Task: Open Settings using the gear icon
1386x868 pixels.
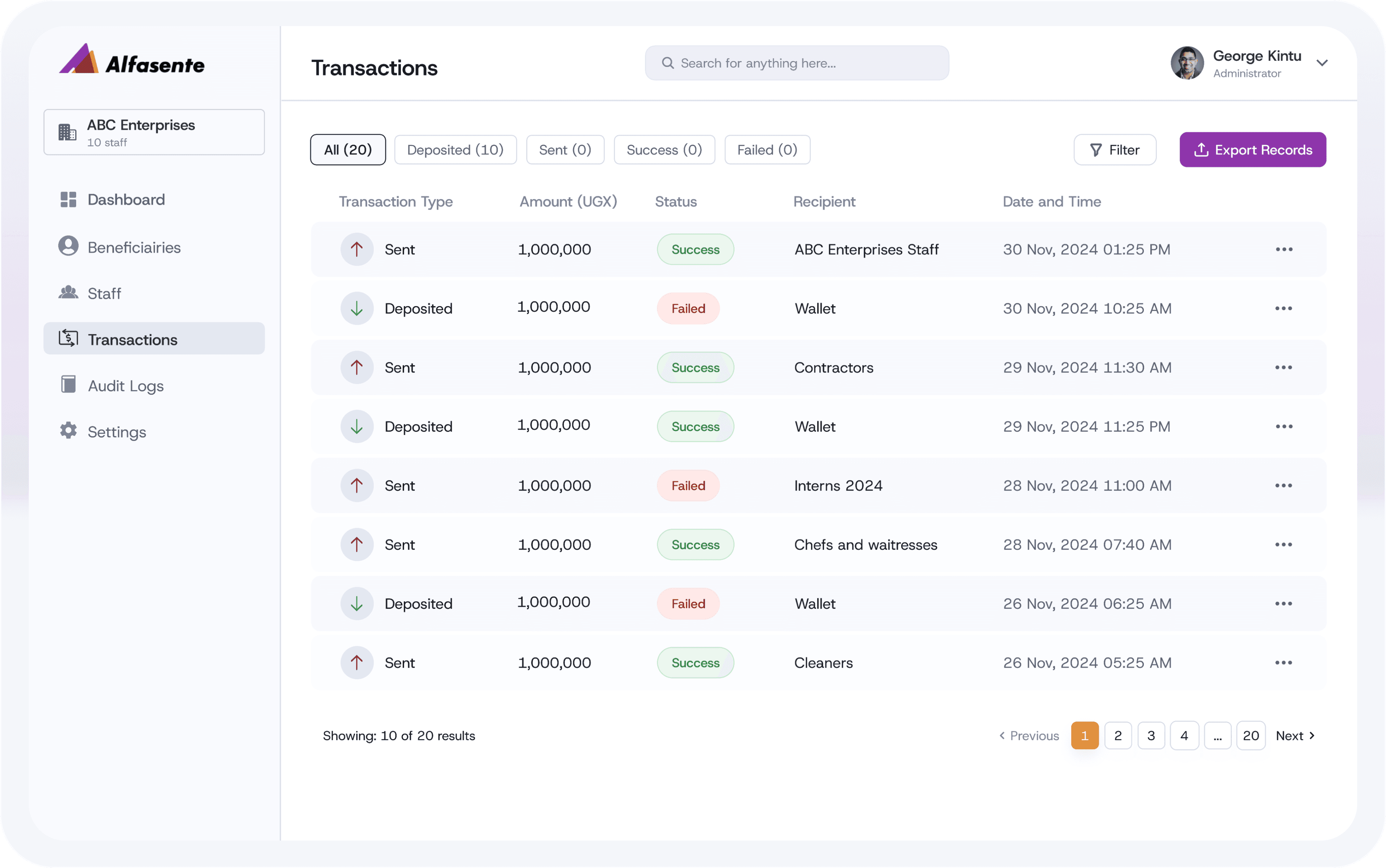Action: (x=68, y=431)
